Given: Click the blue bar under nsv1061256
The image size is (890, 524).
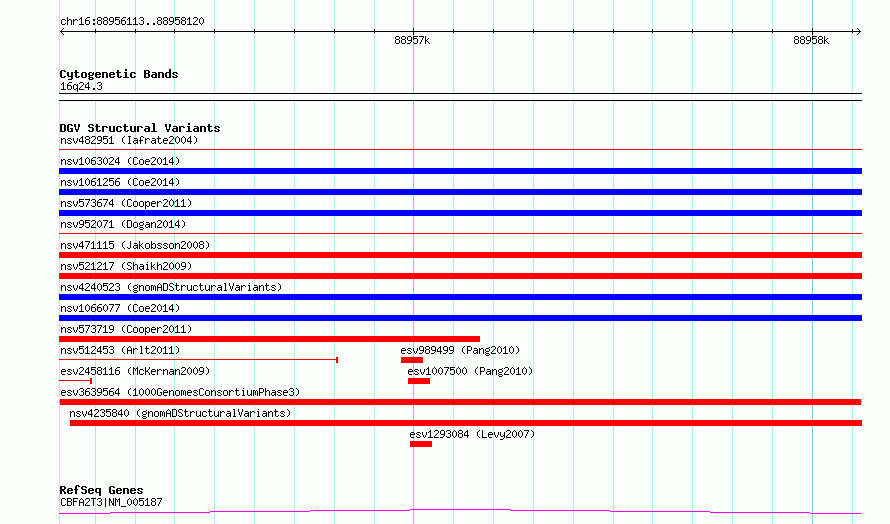Looking at the screenshot, I should tap(460, 192).
